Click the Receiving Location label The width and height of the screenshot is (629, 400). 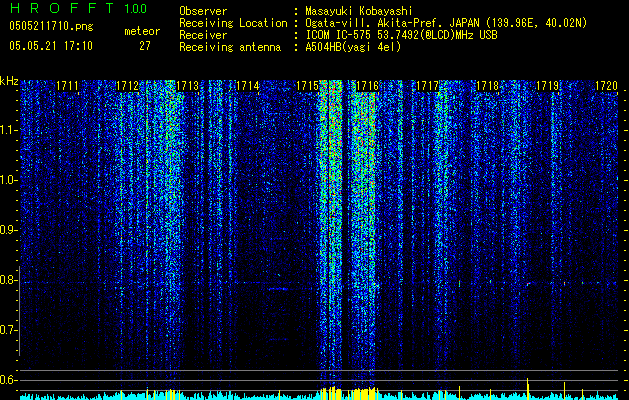[x=233, y=23]
